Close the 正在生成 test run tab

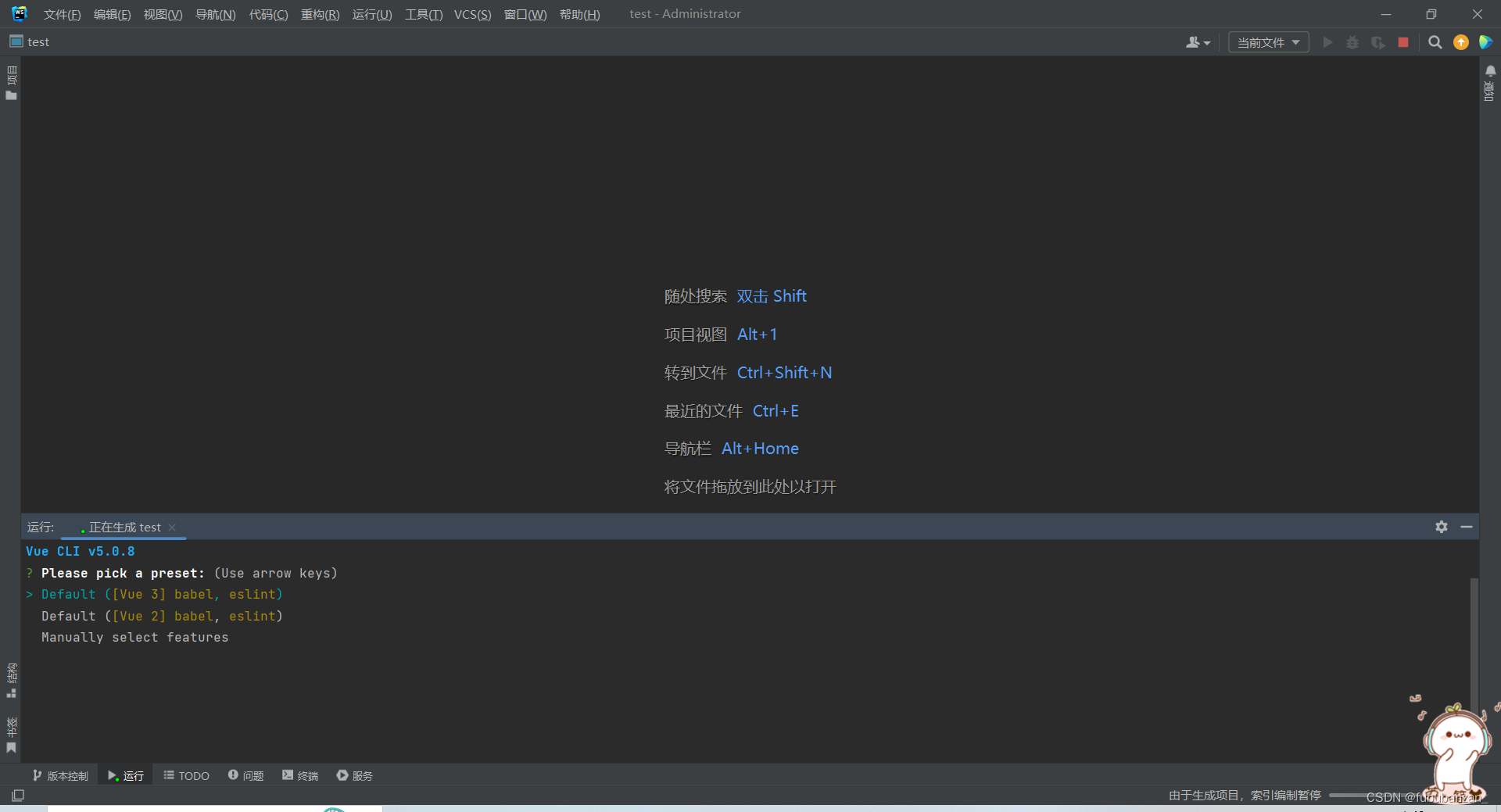coord(172,527)
